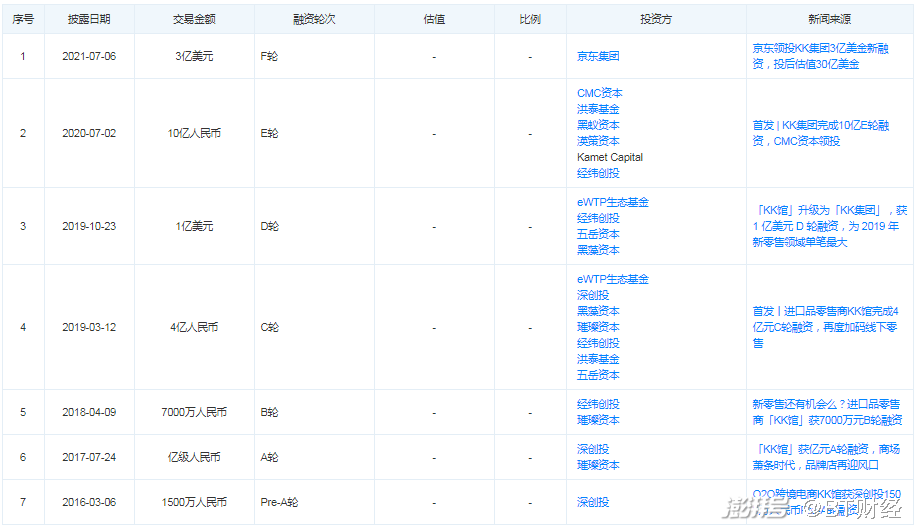Select the date 2019-10-23
This screenshot has height=526, width=916.
pyautogui.click(x=89, y=226)
